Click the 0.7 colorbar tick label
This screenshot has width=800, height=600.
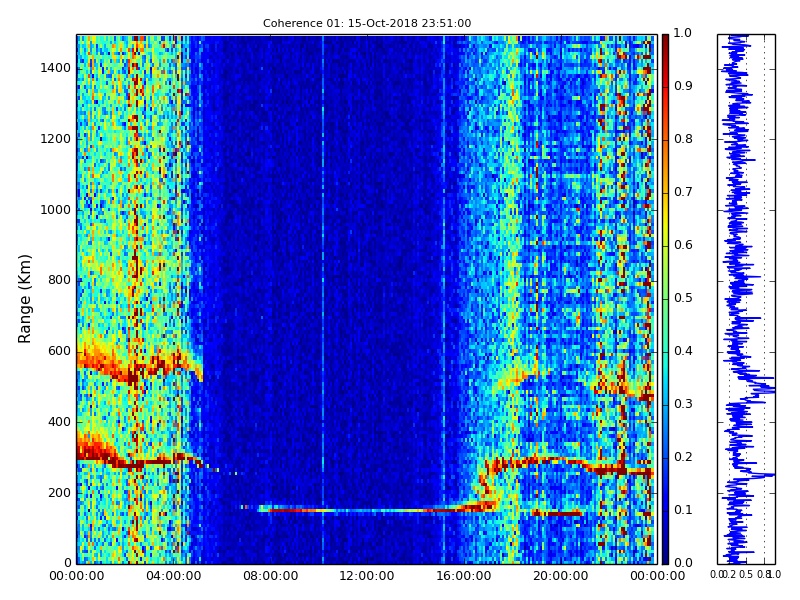coord(683,192)
